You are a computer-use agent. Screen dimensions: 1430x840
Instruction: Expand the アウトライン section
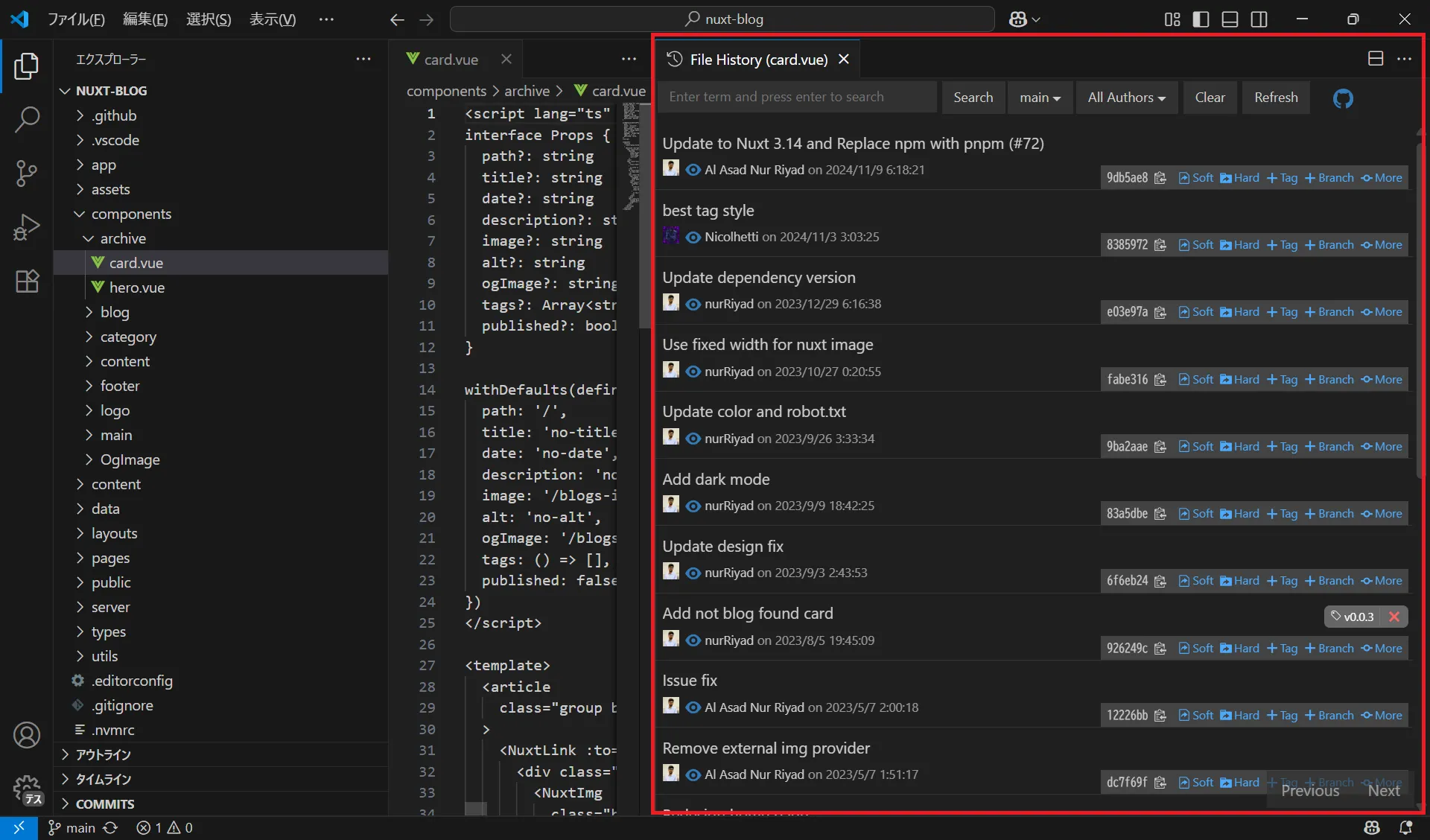pos(103,754)
